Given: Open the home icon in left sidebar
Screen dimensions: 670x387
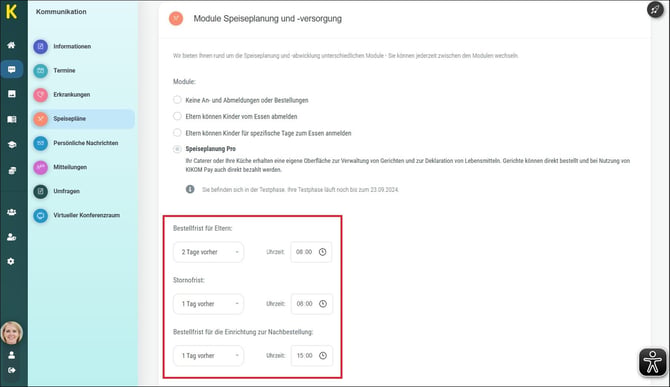Looking at the screenshot, I should coord(12,45).
